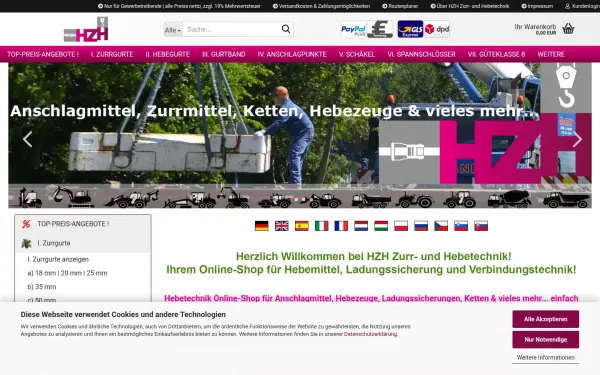
Task: Click Alle Akzeptieren cookie button
Action: pyautogui.click(x=546, y=319)
